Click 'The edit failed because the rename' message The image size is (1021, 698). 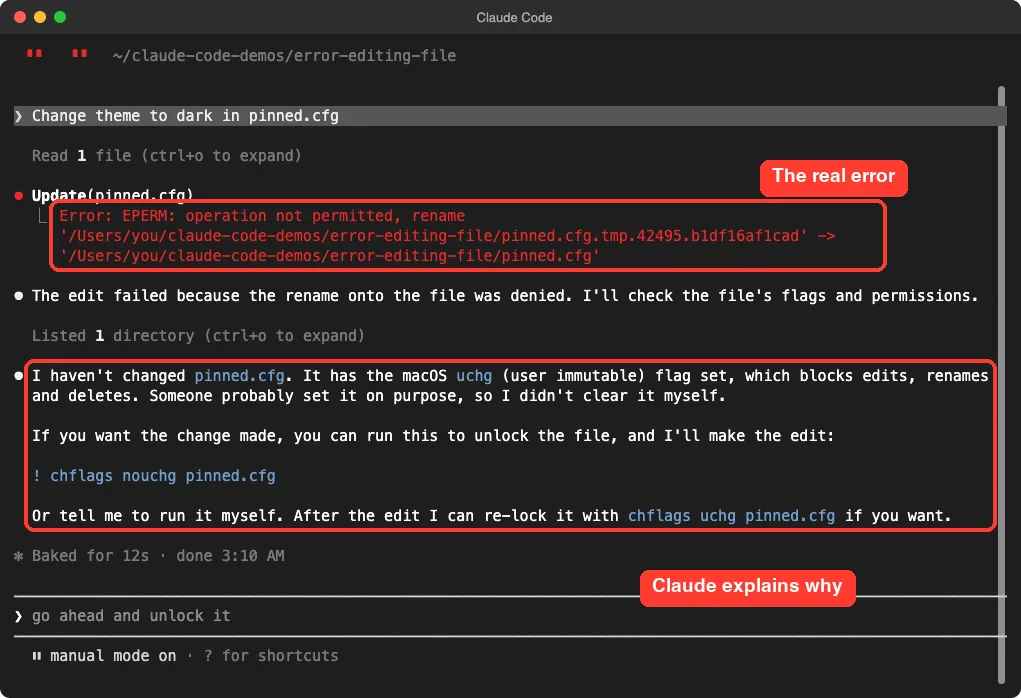505,296
